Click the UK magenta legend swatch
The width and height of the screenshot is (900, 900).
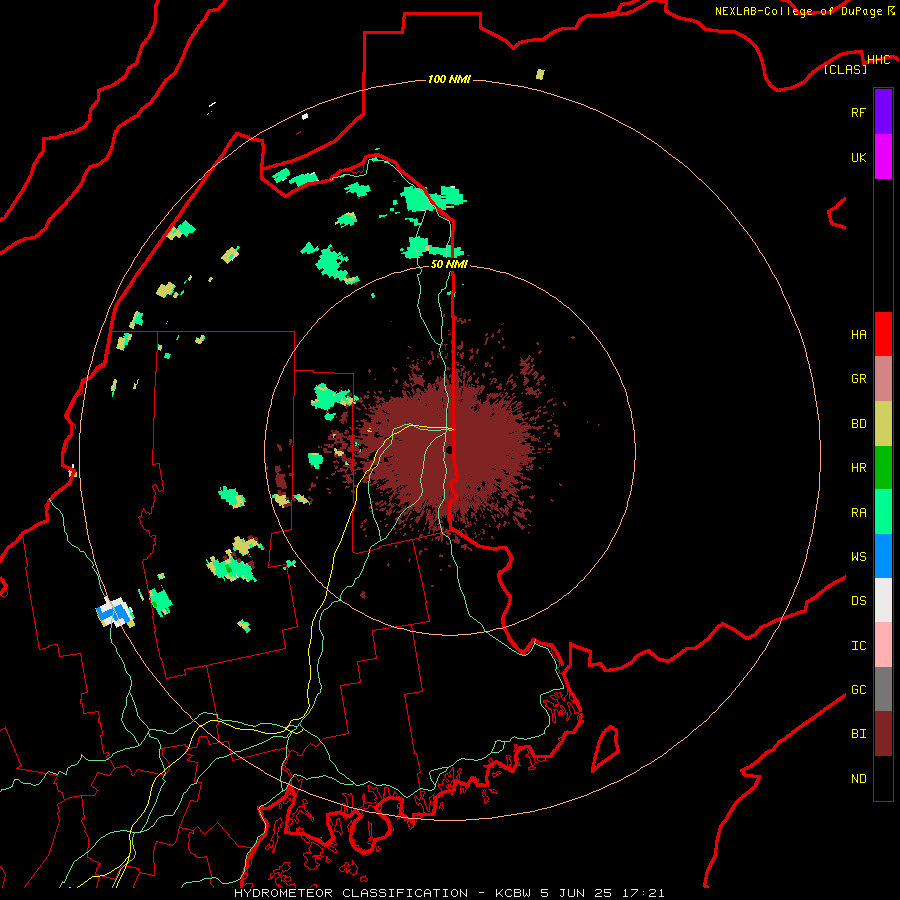click(883, 157)
